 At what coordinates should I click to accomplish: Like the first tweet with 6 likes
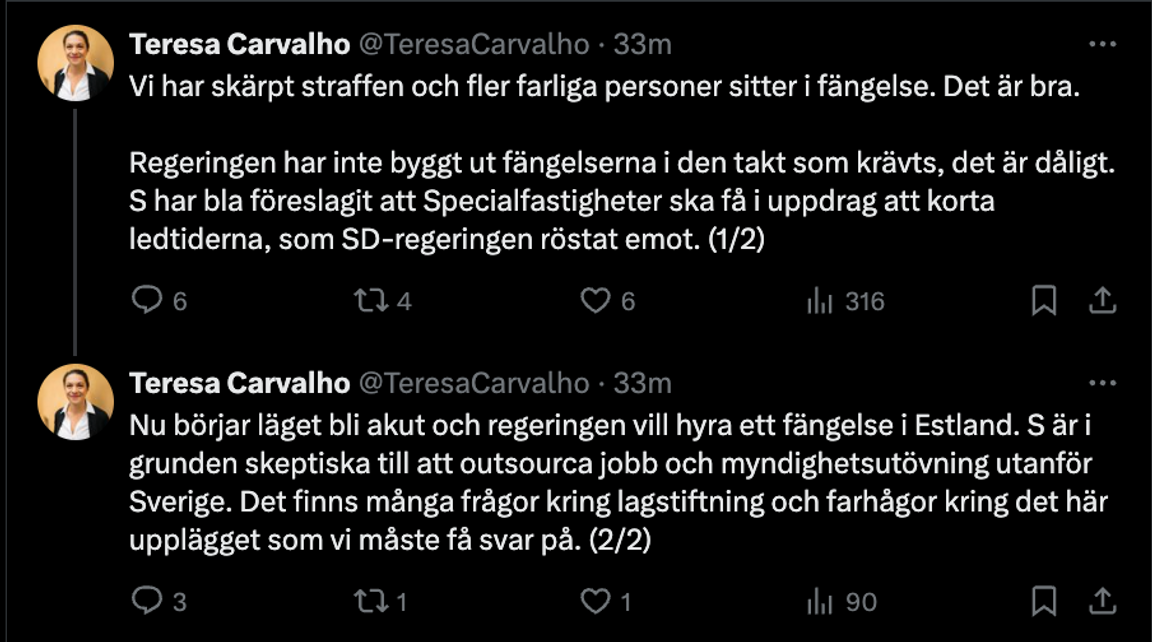click(596, 300)
